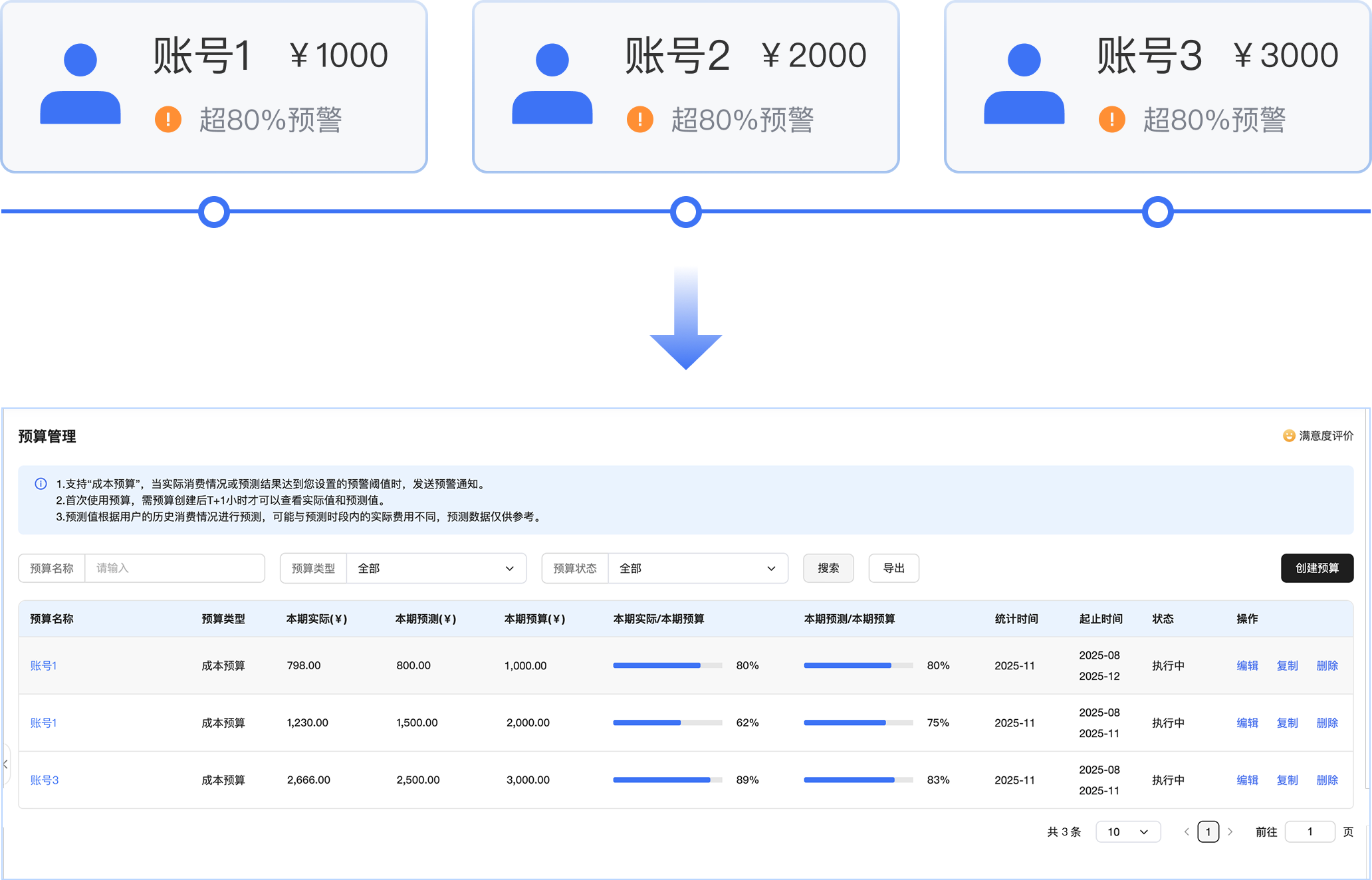This screenshot has width=1372, height=880.
Task: Click orange warning icon on 账号1 card
Action: click(x=168, y=120)
